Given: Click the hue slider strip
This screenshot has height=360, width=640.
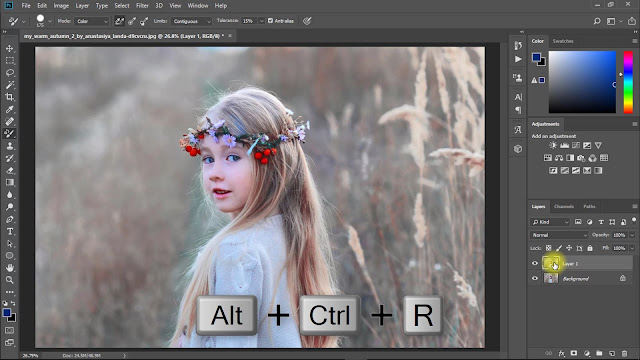Looking at the screenshot, I should pyautogui.click(x=628, y=82).
